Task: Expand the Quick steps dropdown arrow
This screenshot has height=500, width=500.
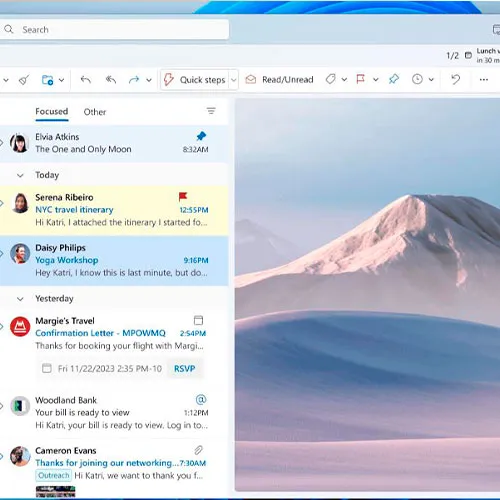Action: coord(234,80)
